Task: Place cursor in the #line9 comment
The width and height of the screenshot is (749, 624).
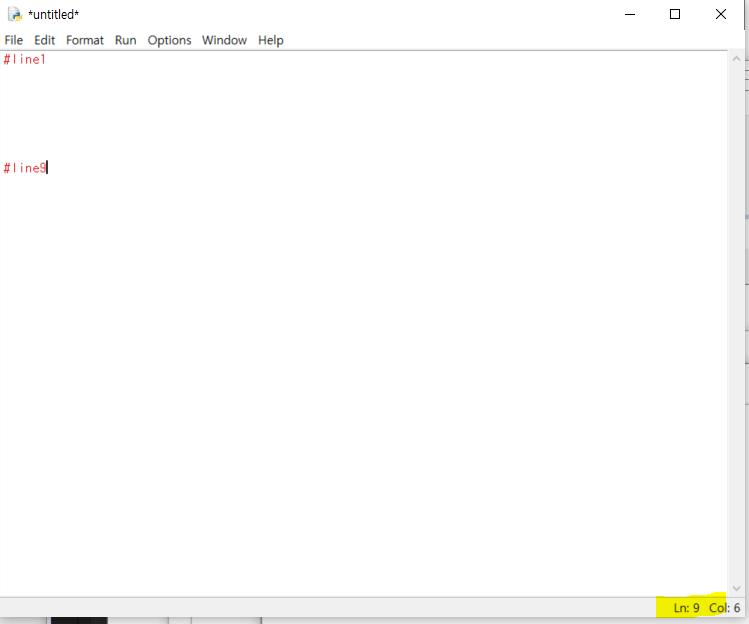Action: point(25,168)
